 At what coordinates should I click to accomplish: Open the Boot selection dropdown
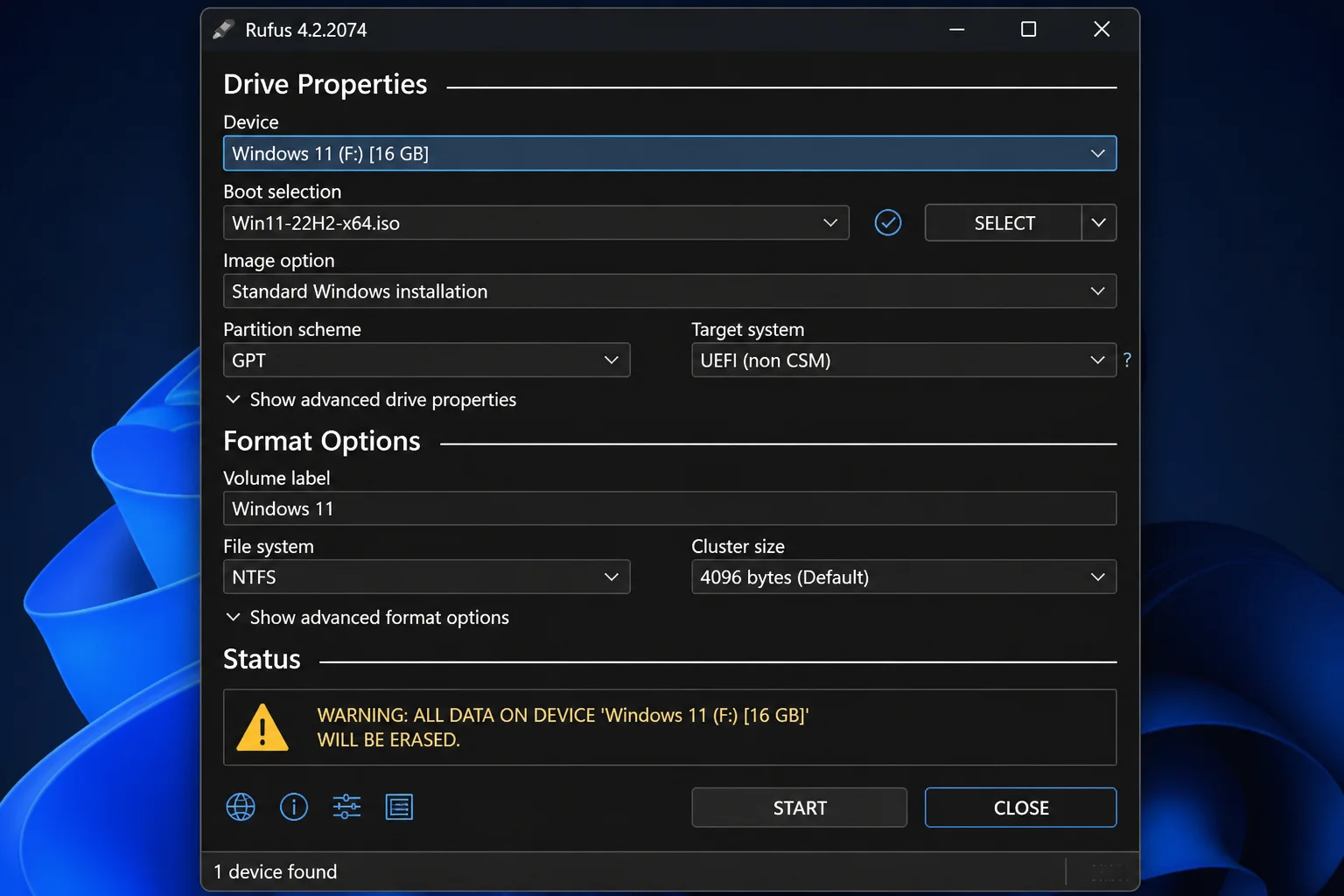point(536,222)
